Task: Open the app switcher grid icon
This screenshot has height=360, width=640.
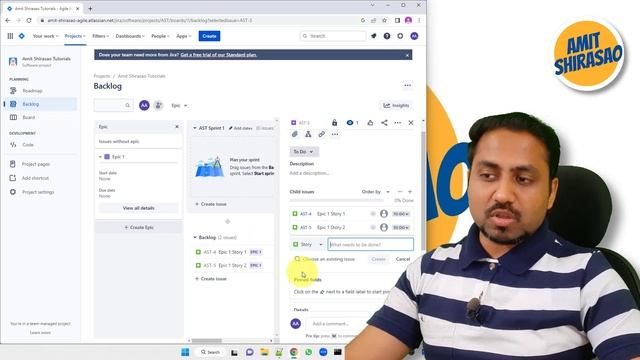Action: click(10, 36)
